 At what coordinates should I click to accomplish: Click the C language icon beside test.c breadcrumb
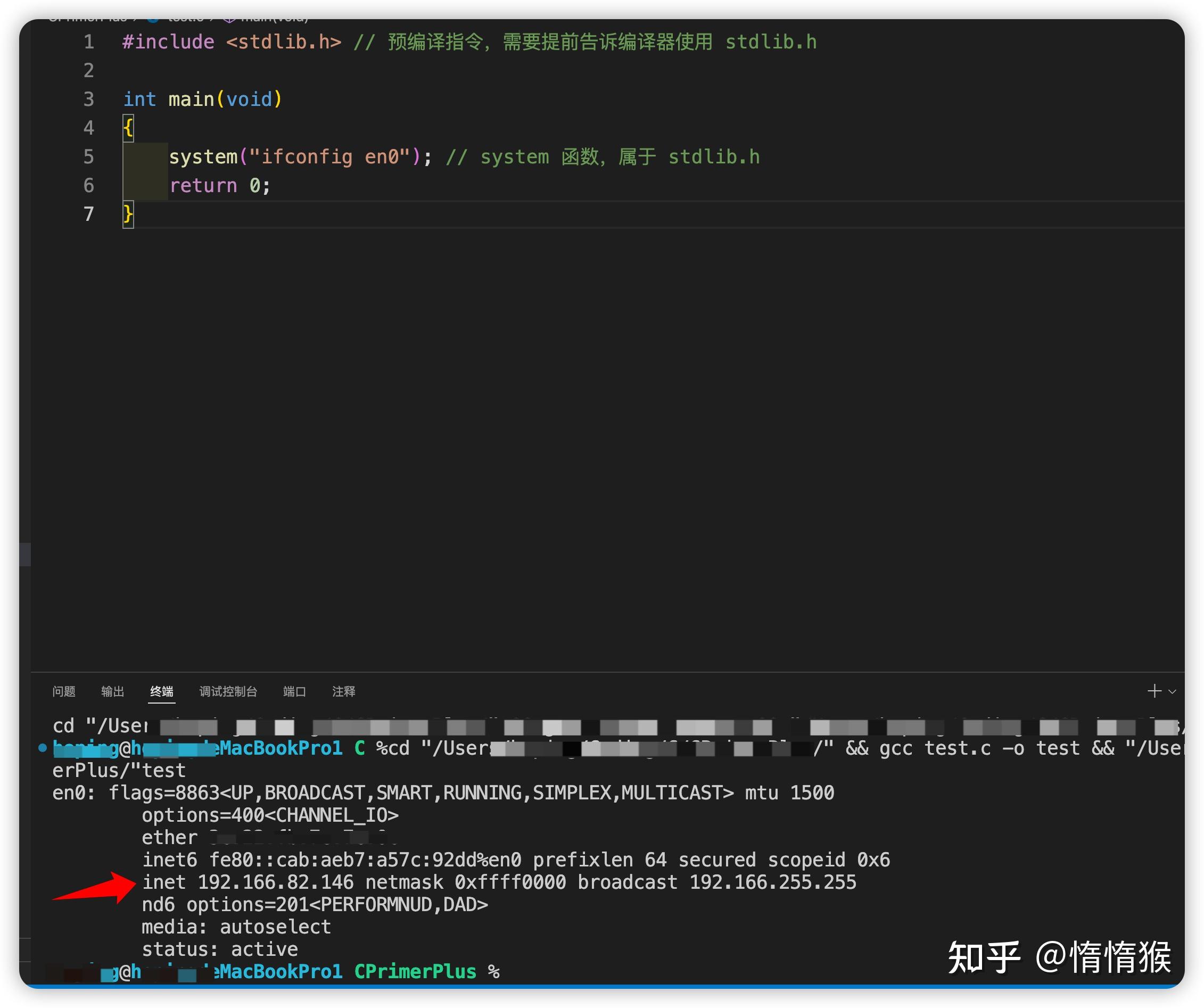tap(152, 17)
